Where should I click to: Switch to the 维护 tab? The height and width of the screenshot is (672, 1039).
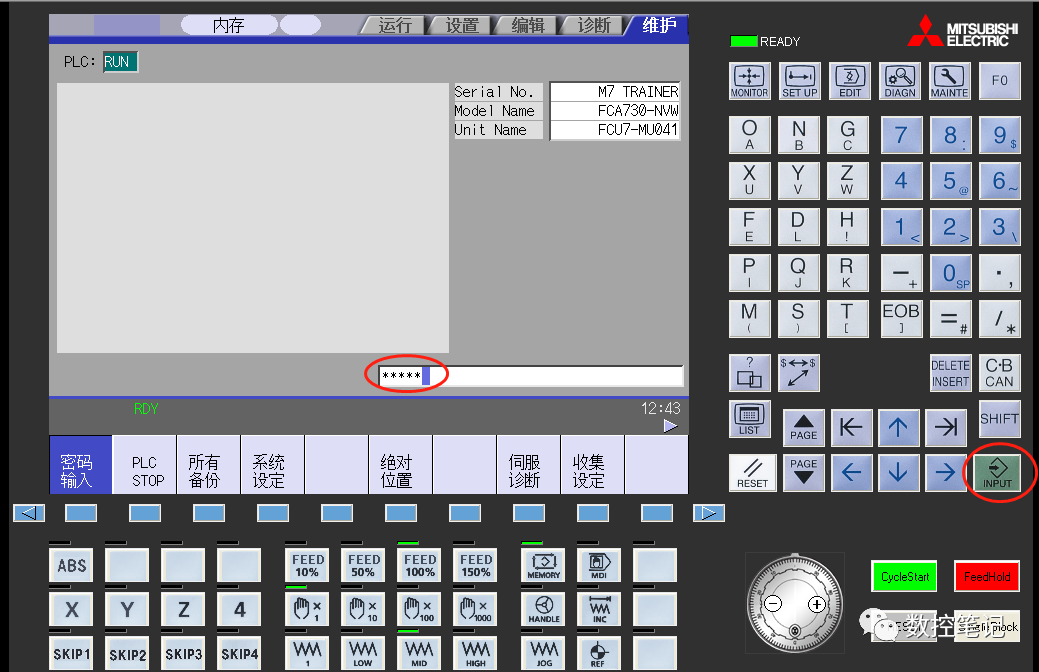658,26
